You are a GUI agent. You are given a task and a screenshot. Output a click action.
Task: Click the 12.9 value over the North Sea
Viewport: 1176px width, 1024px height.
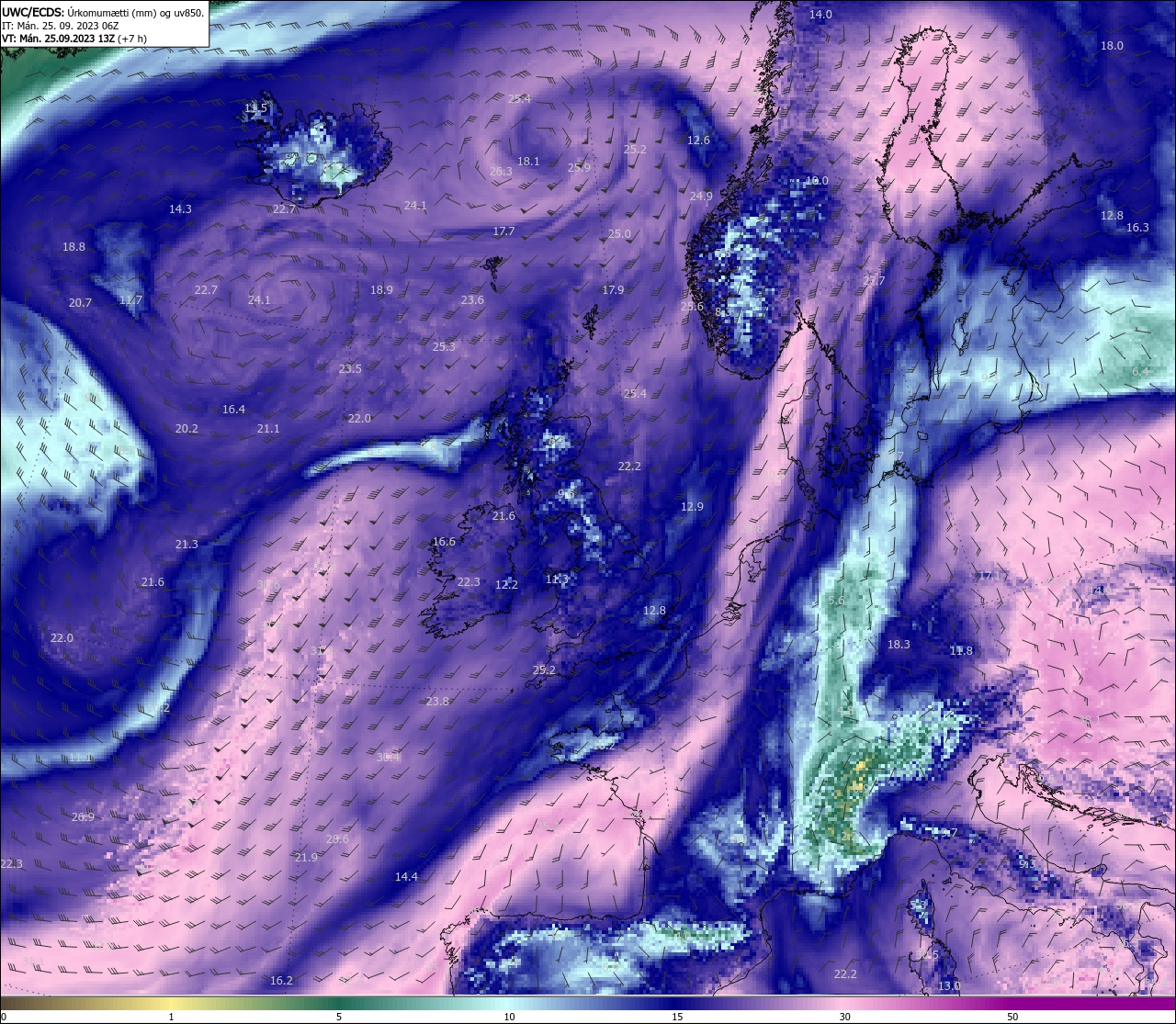pos(692,506)
